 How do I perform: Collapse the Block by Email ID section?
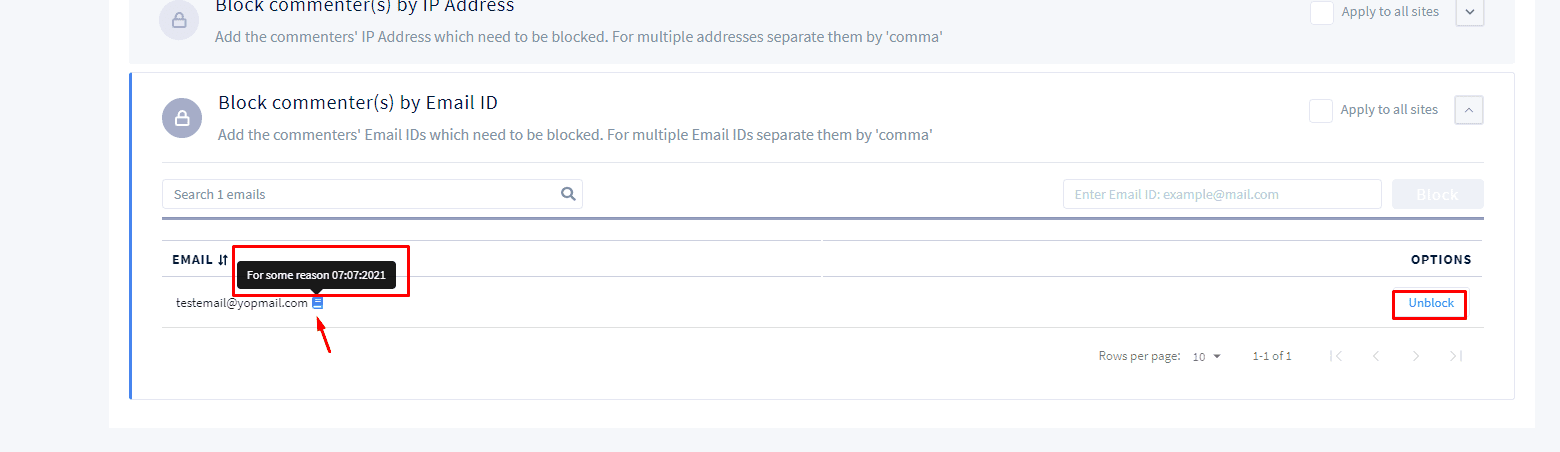click(1469, 110)
